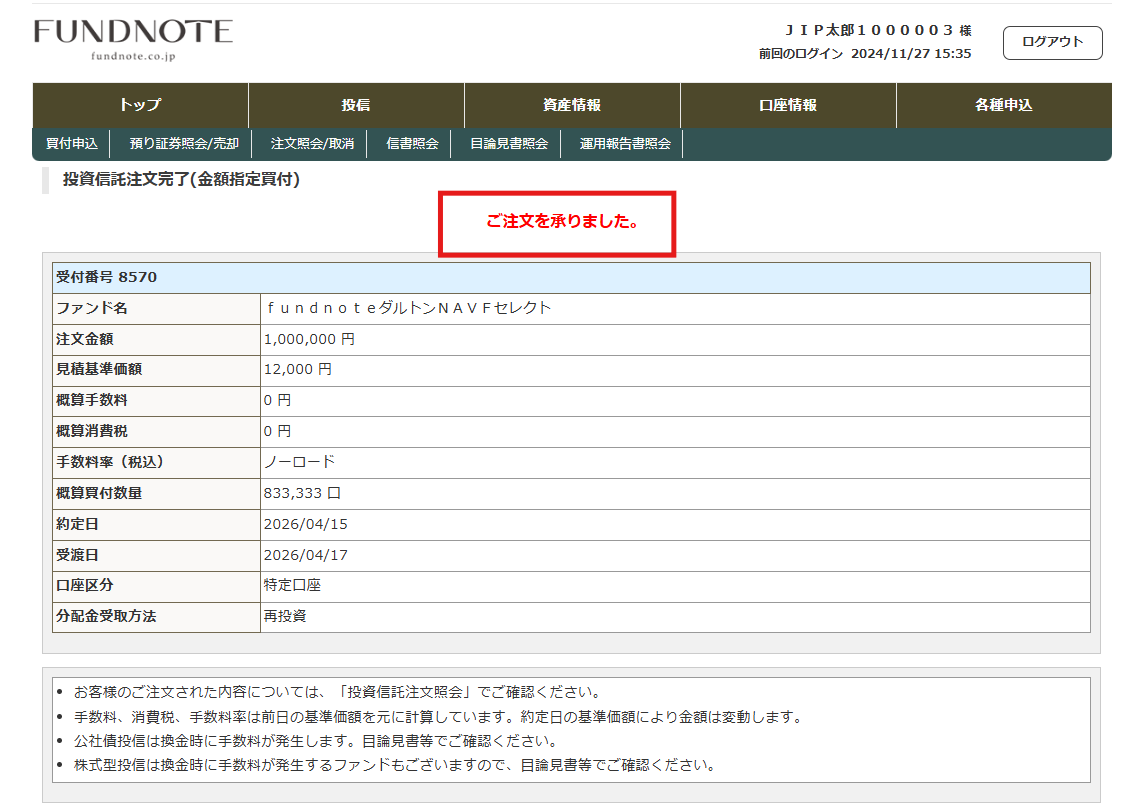Screen dimensions: 1124x807
Task: Select 注文照会/取消 in the submenu
Action: click(312, 144)
